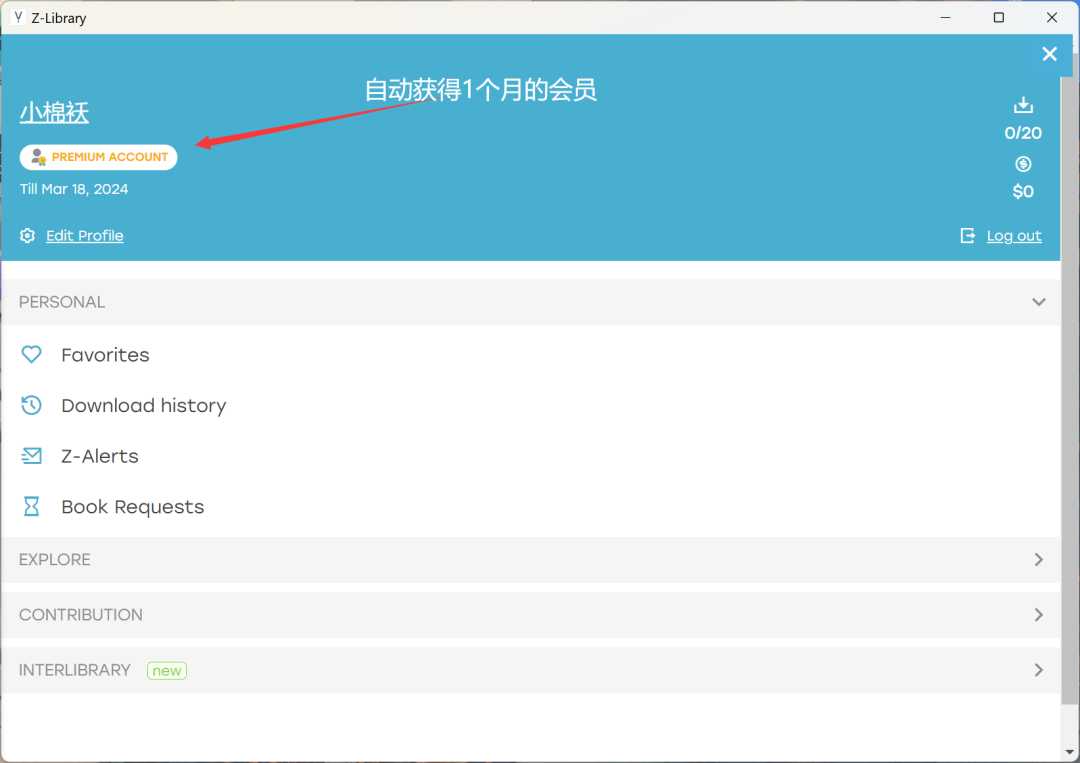Click the log out door icon
1080x763 pixels.
(968, 236)
